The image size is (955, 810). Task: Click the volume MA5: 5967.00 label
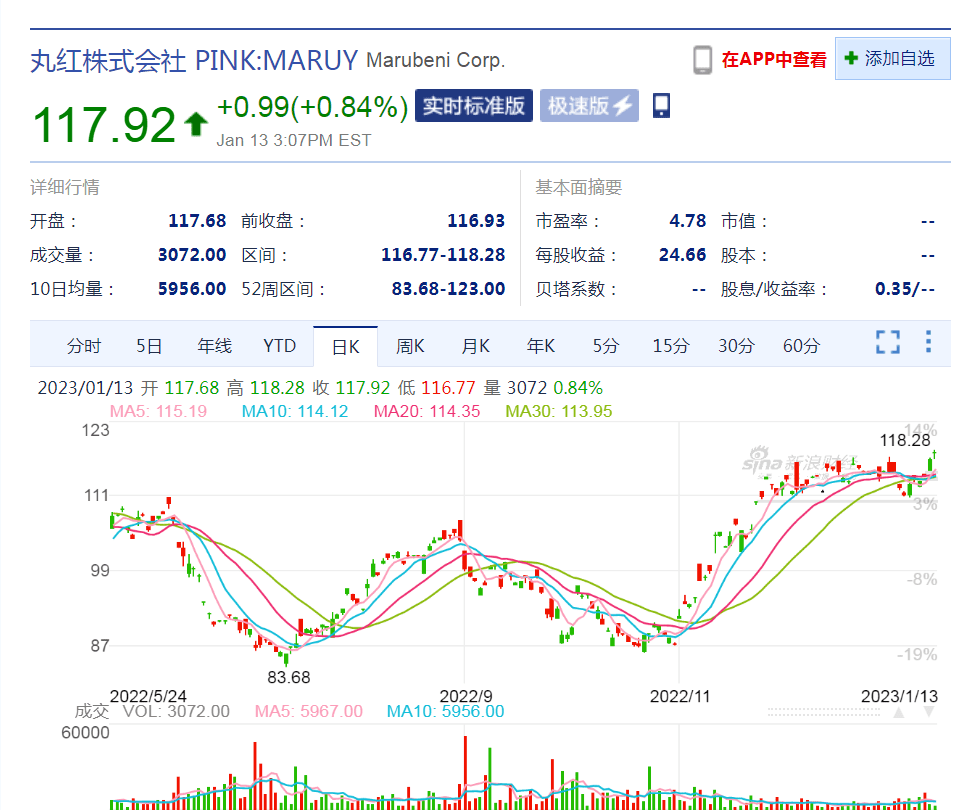(x=308, y=711)
